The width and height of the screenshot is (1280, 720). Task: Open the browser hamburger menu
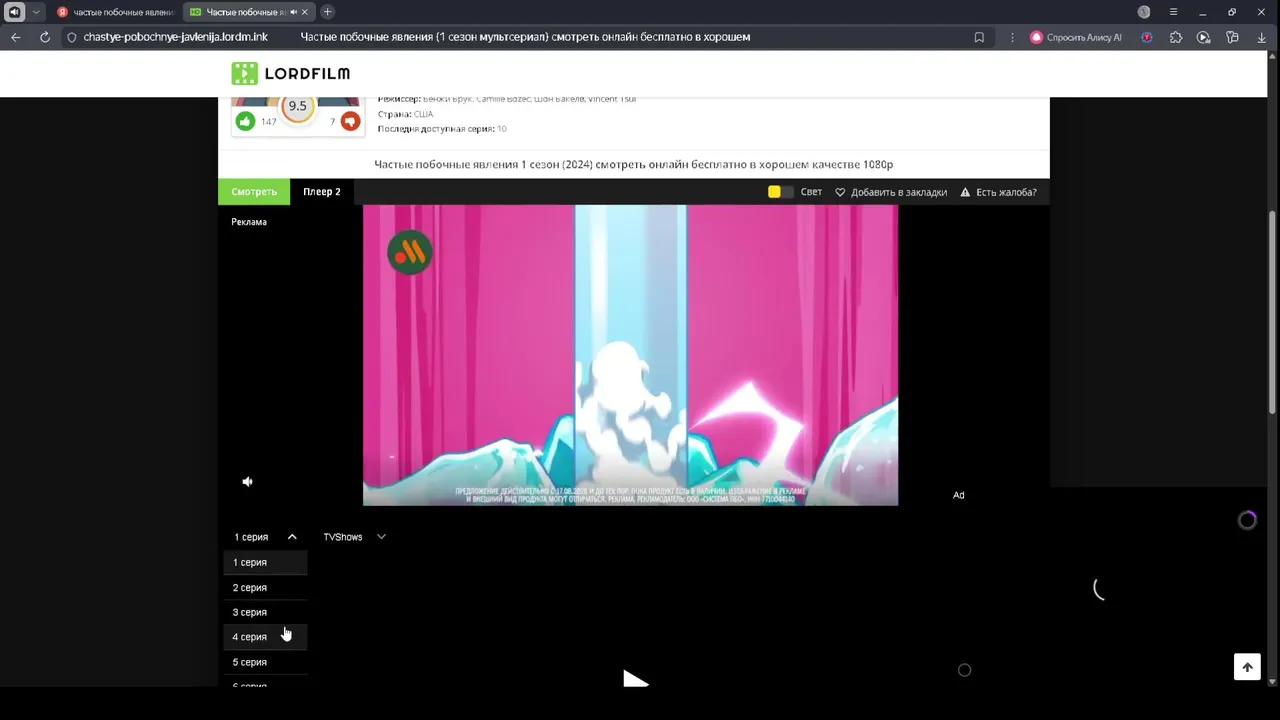[1174, 12]
